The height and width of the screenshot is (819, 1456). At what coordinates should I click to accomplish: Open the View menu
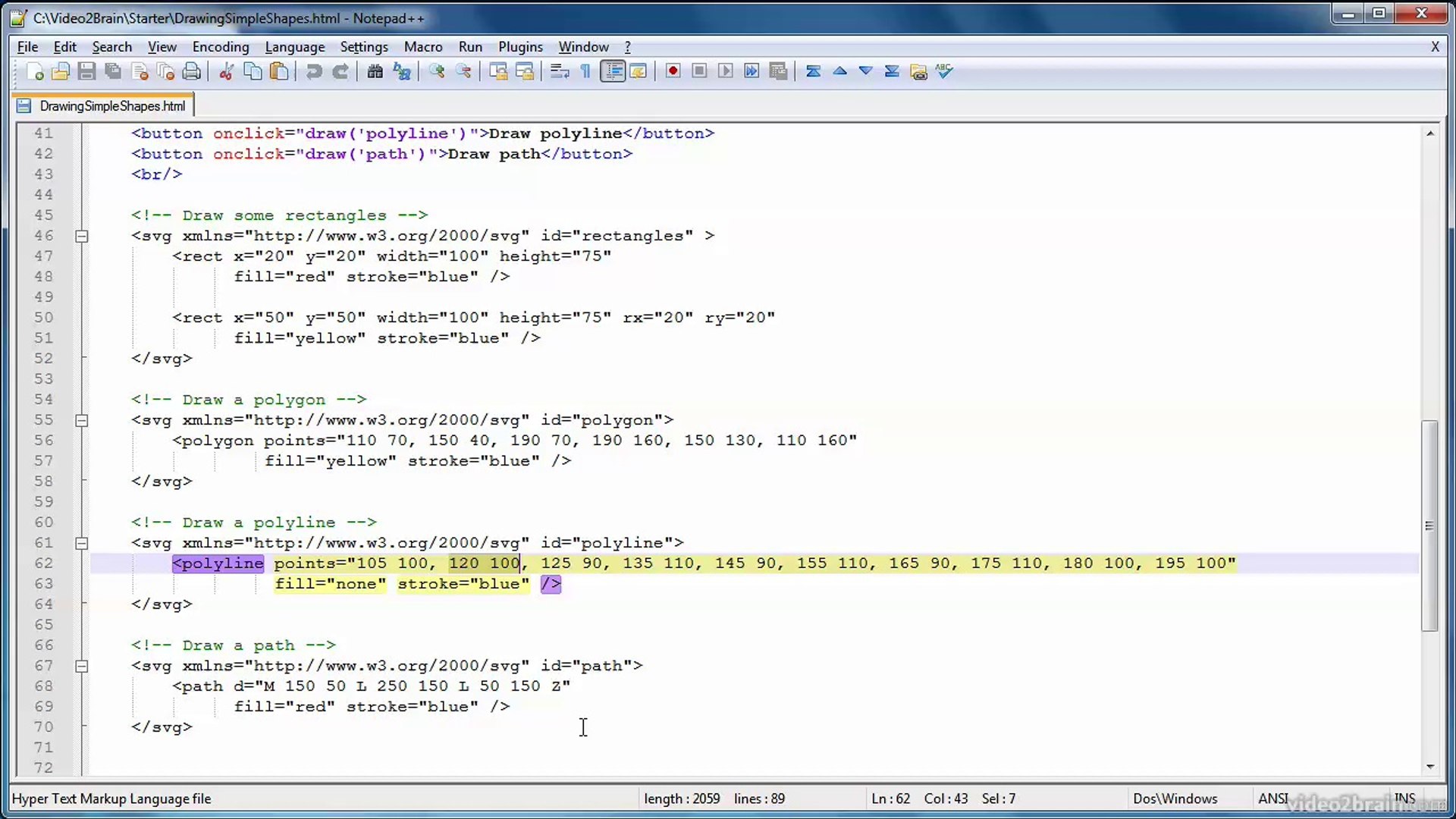[x=162, y=47]
